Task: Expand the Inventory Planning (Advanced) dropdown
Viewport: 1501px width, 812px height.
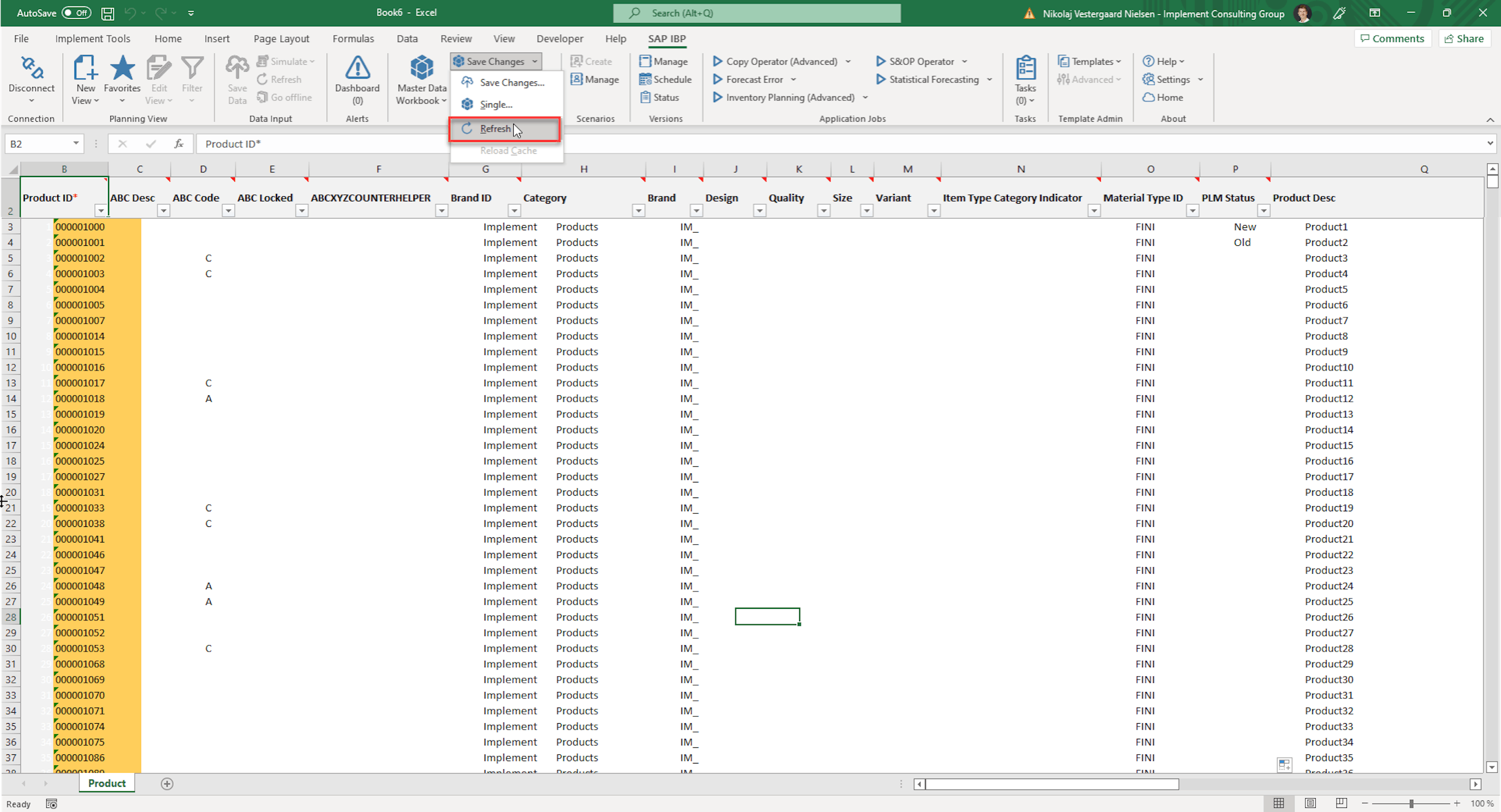Action: pyautogui.click(x=865, y=98)
